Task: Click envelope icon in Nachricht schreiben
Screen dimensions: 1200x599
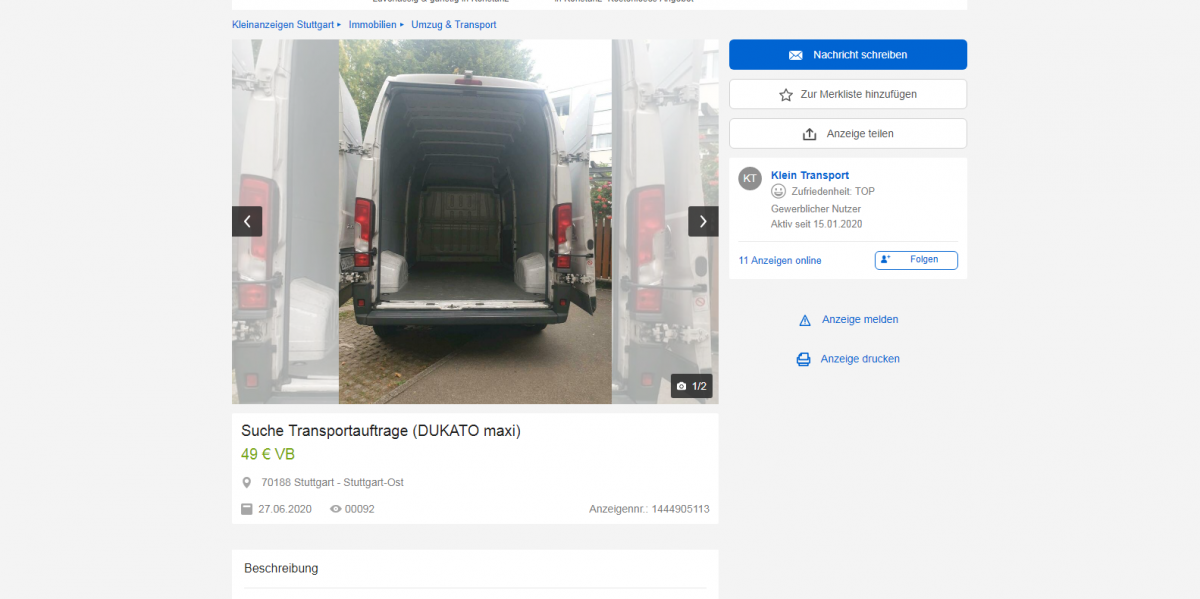Action: point(796,55)
